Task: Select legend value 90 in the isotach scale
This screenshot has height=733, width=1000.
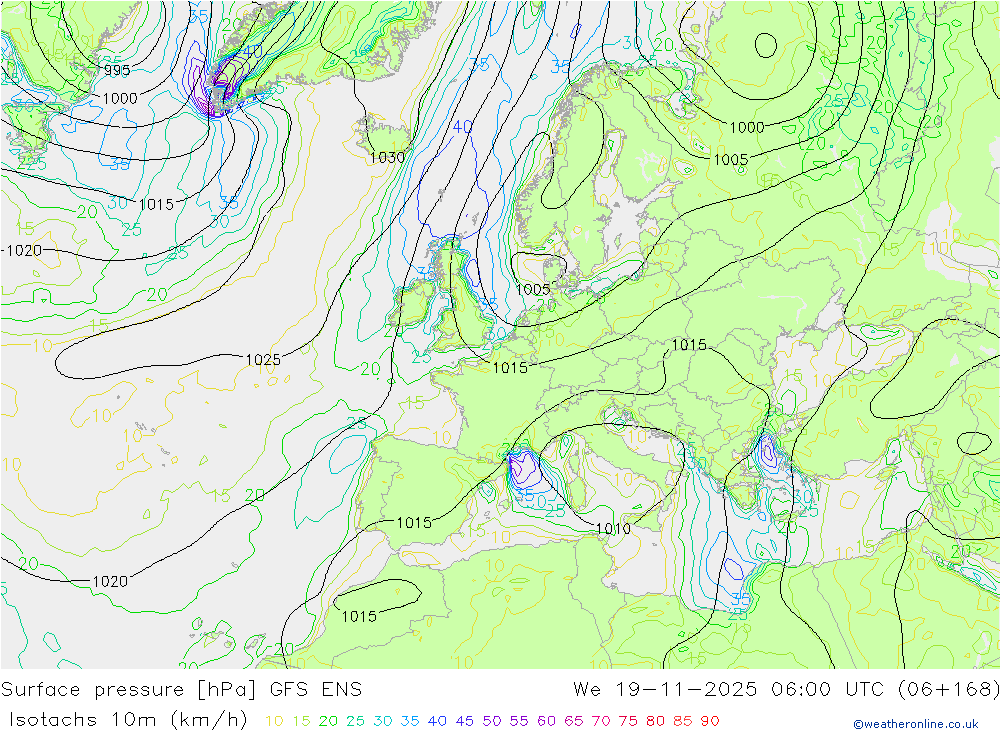Action: pos(710,722)
